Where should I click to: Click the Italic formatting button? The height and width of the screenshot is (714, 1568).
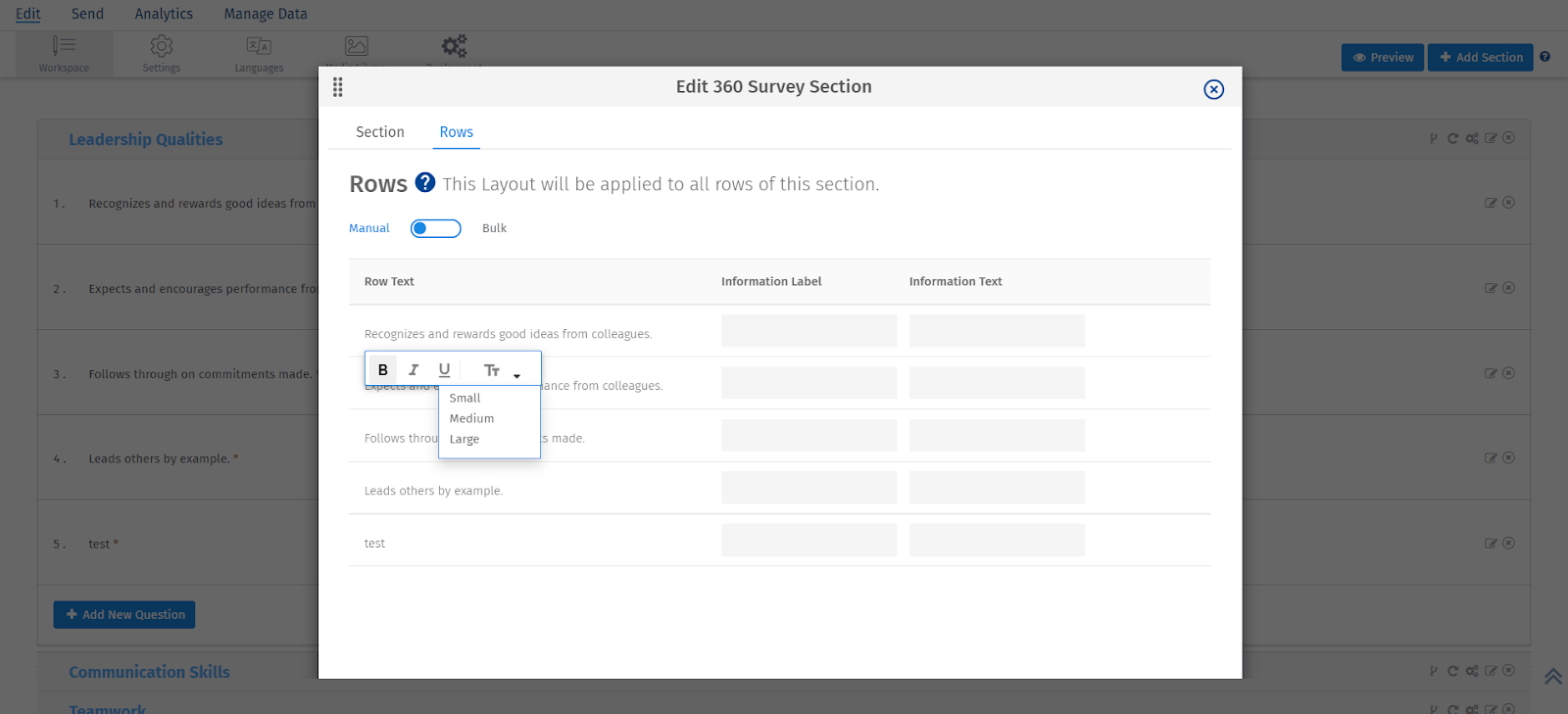tap(414, 370)
